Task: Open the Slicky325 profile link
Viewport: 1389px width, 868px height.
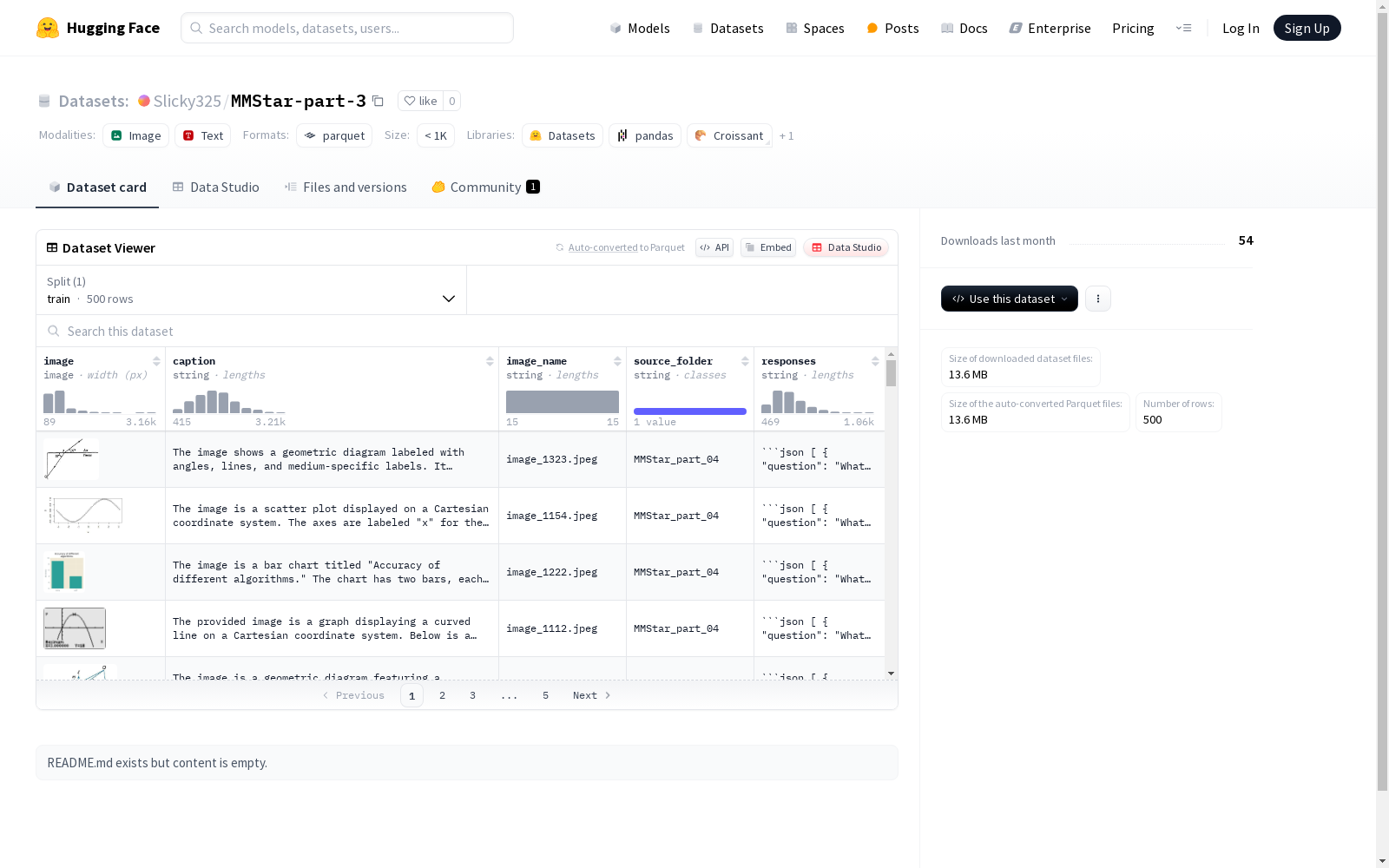Action: (188, 101)
